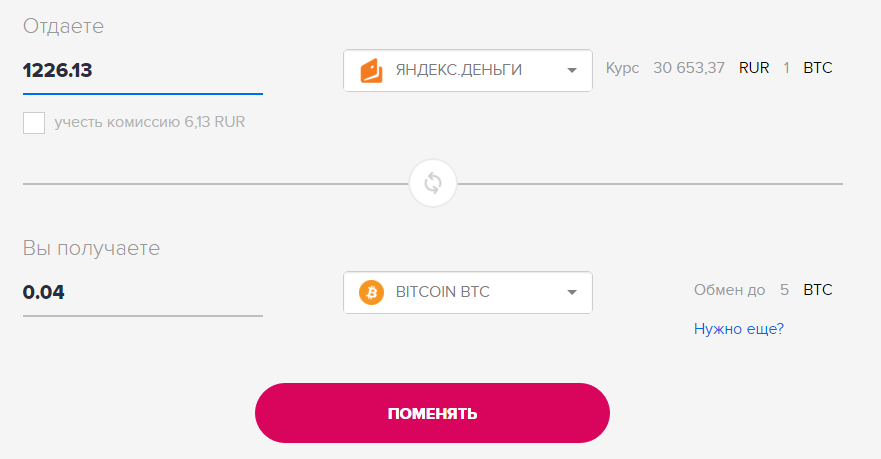Click the 'Курс' rate label

click(x=622, y=69)
